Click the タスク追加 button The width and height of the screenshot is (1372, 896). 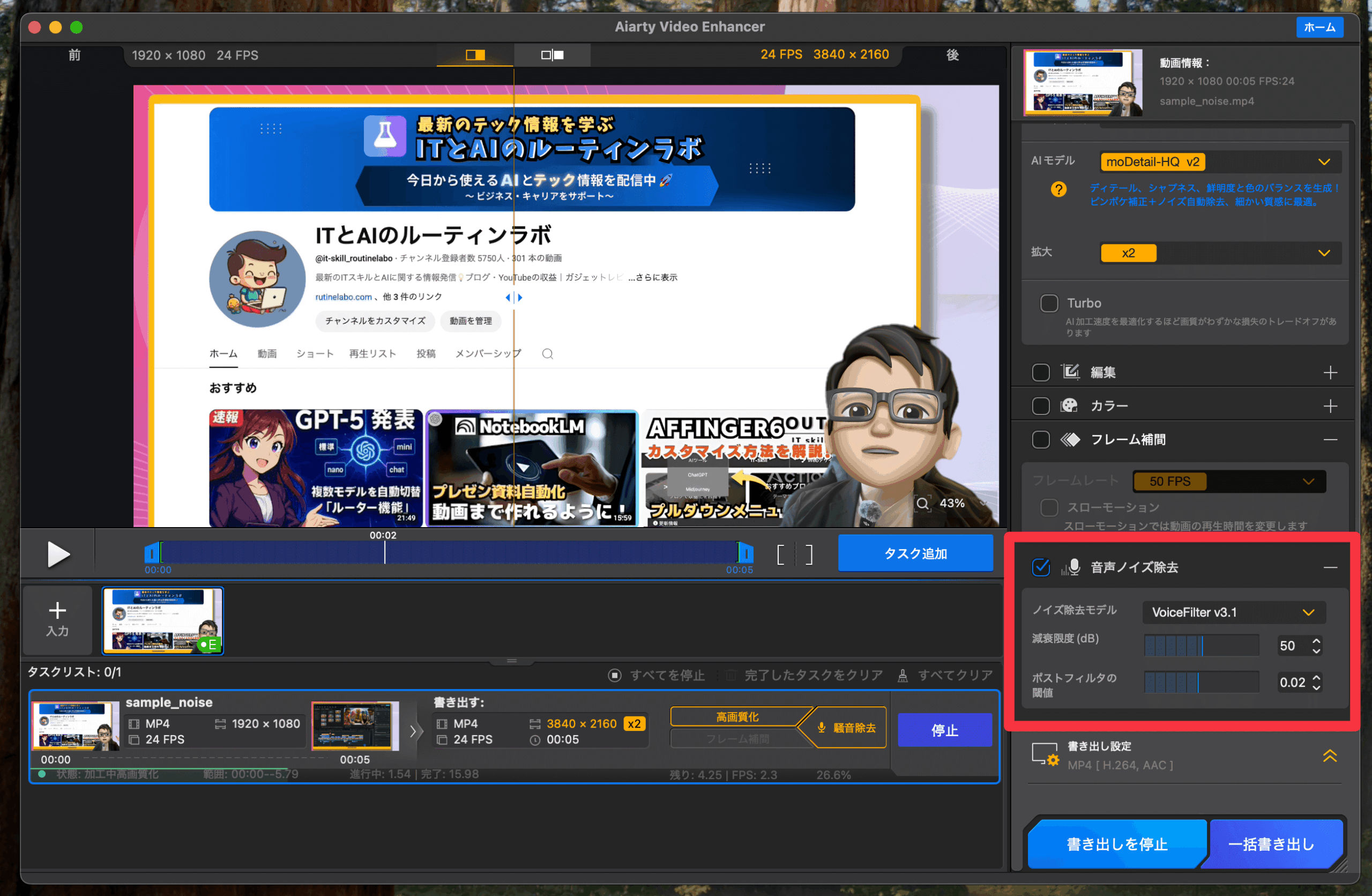point(915,553)
